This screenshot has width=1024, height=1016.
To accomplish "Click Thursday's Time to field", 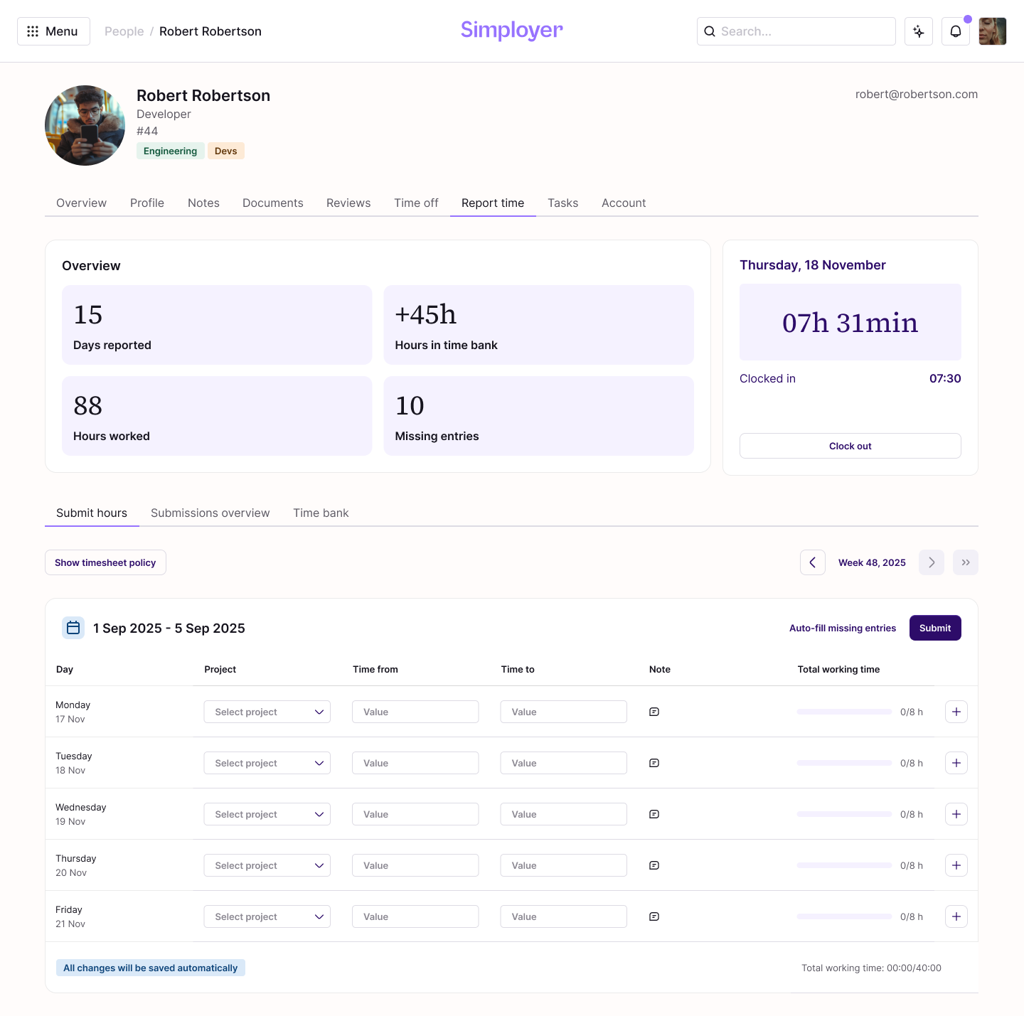I will coord(564,865).
